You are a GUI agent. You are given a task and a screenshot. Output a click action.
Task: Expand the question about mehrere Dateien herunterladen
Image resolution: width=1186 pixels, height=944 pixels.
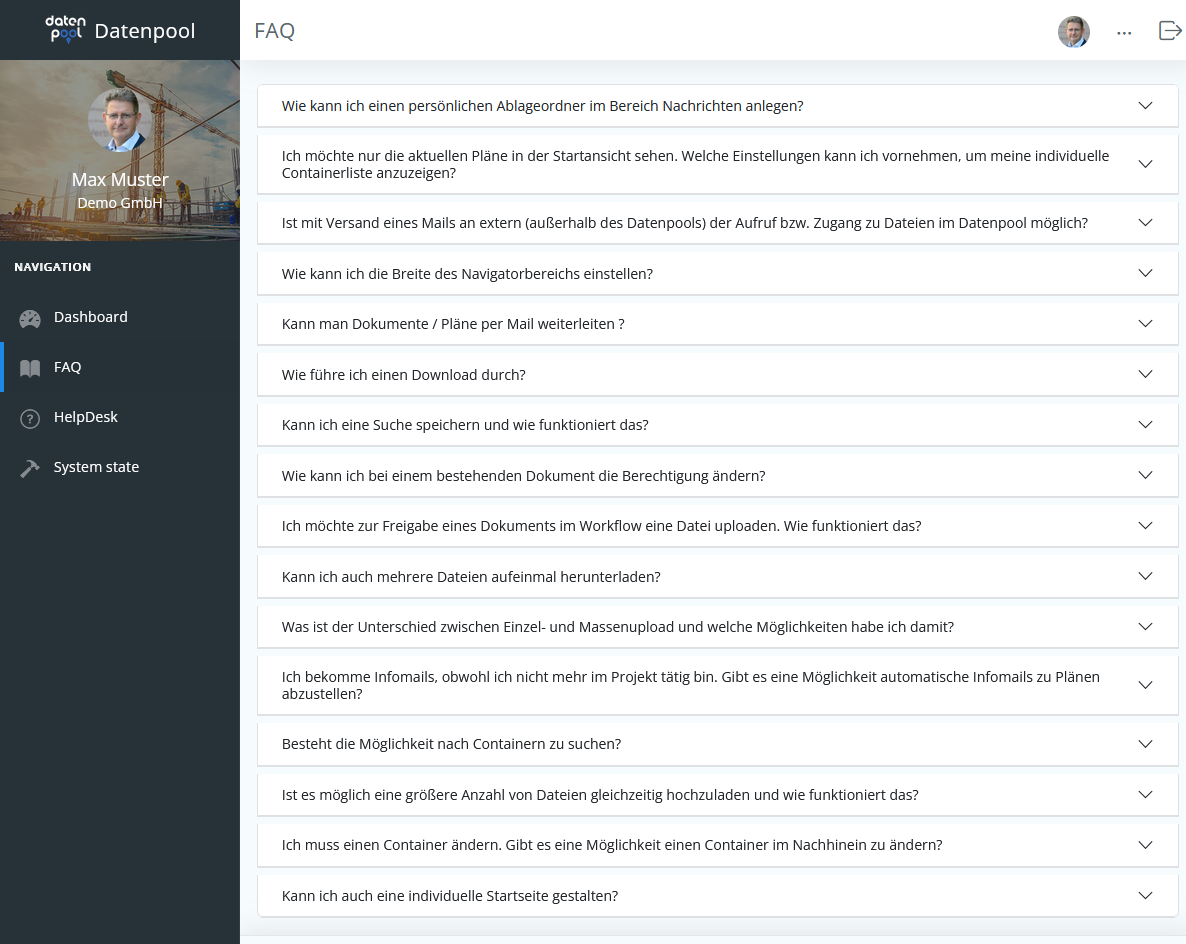pyautogui.click(x=1145, y=575)
